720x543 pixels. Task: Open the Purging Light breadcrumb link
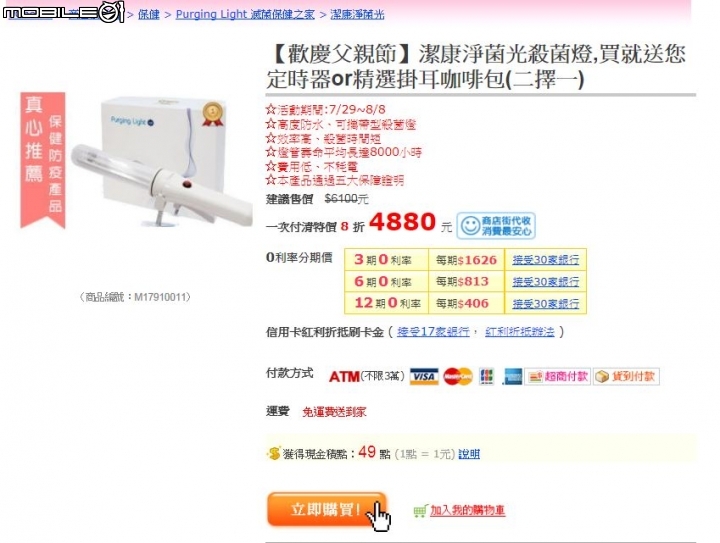[x=245, y=14]
